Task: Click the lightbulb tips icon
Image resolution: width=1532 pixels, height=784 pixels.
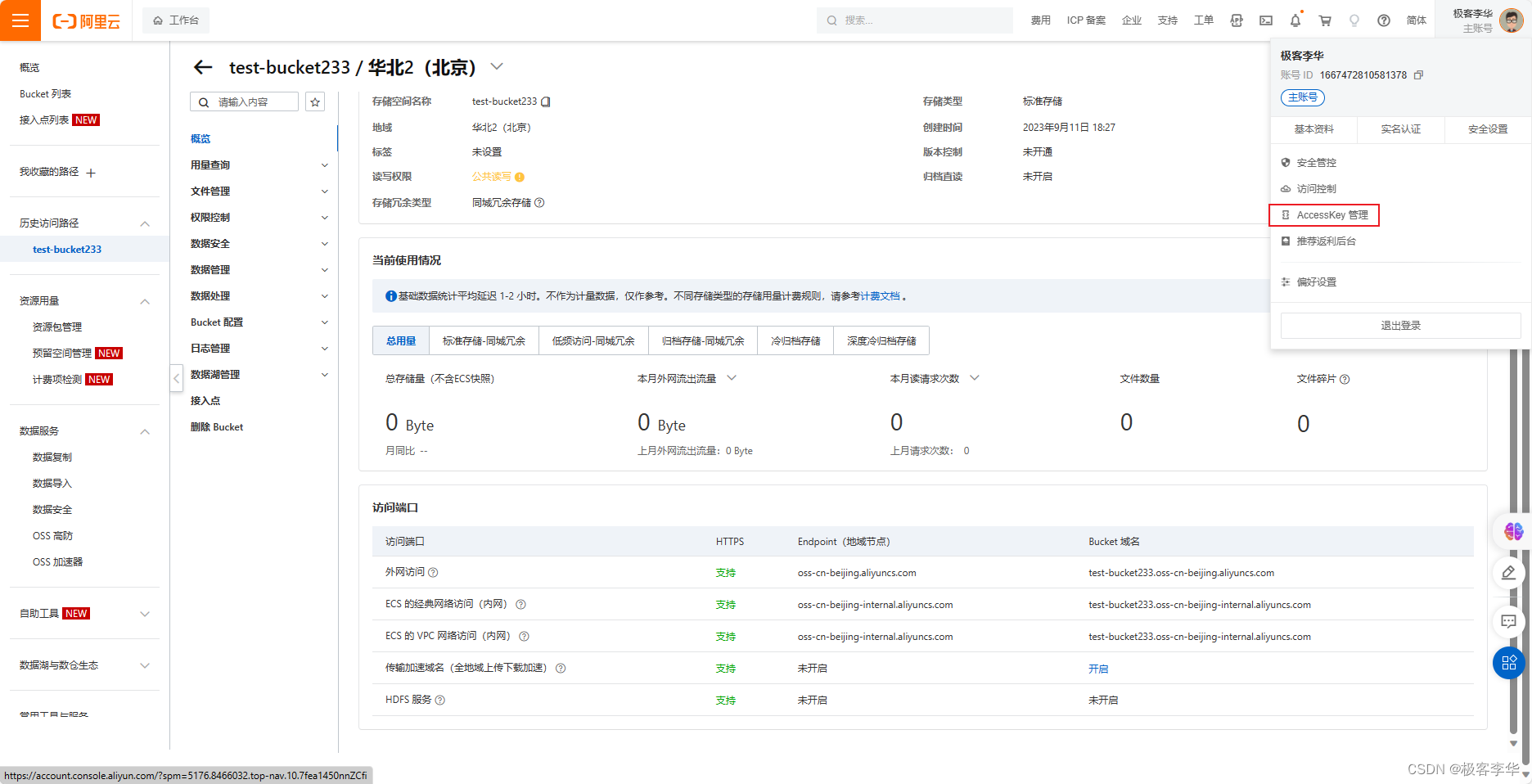Action: click(1354, 20)
